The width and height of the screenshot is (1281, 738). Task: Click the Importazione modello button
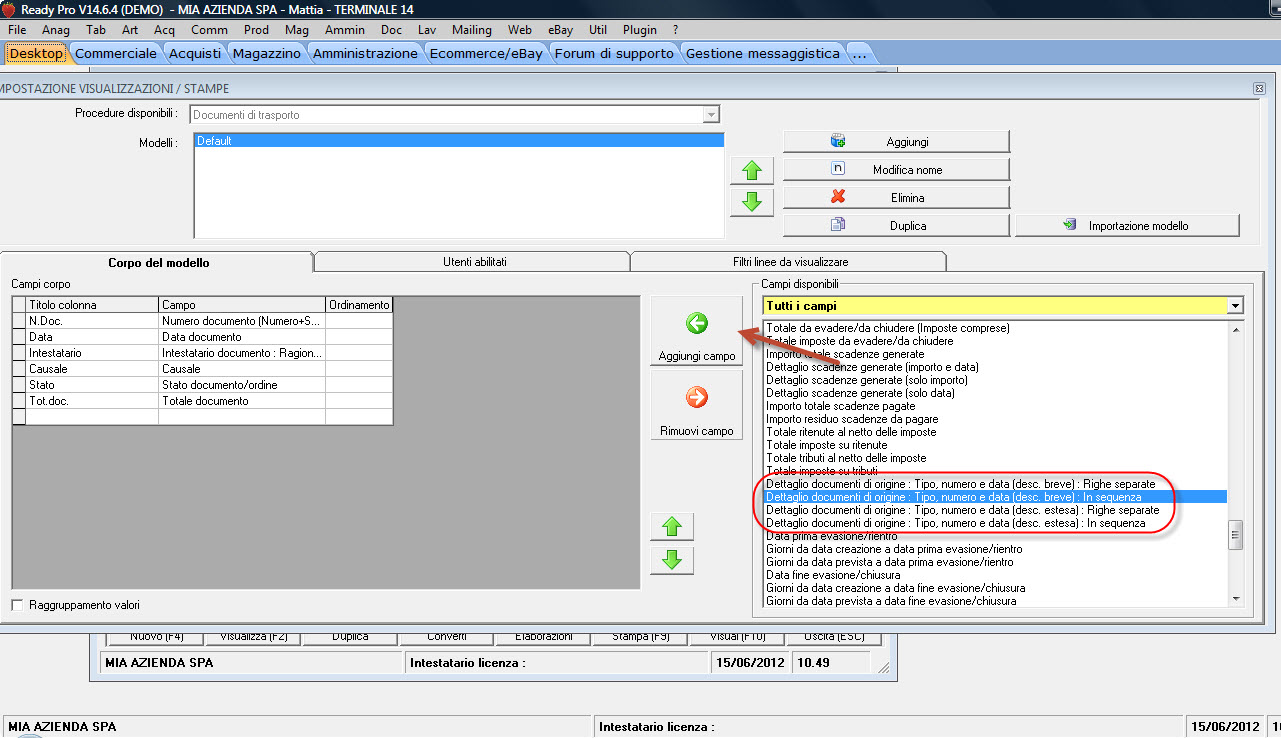tap(1127, 225)
